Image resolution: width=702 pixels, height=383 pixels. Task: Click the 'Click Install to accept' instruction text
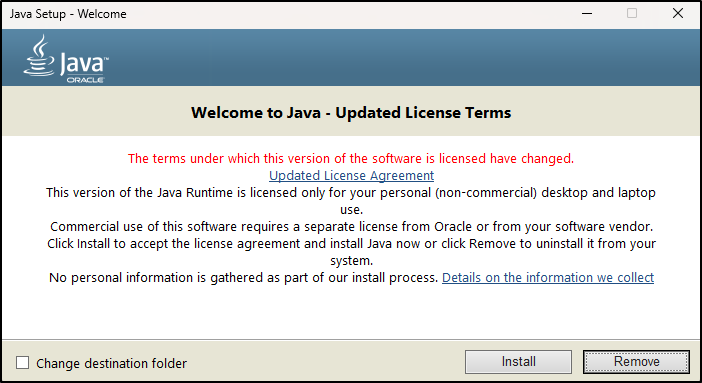coord(351,252)
